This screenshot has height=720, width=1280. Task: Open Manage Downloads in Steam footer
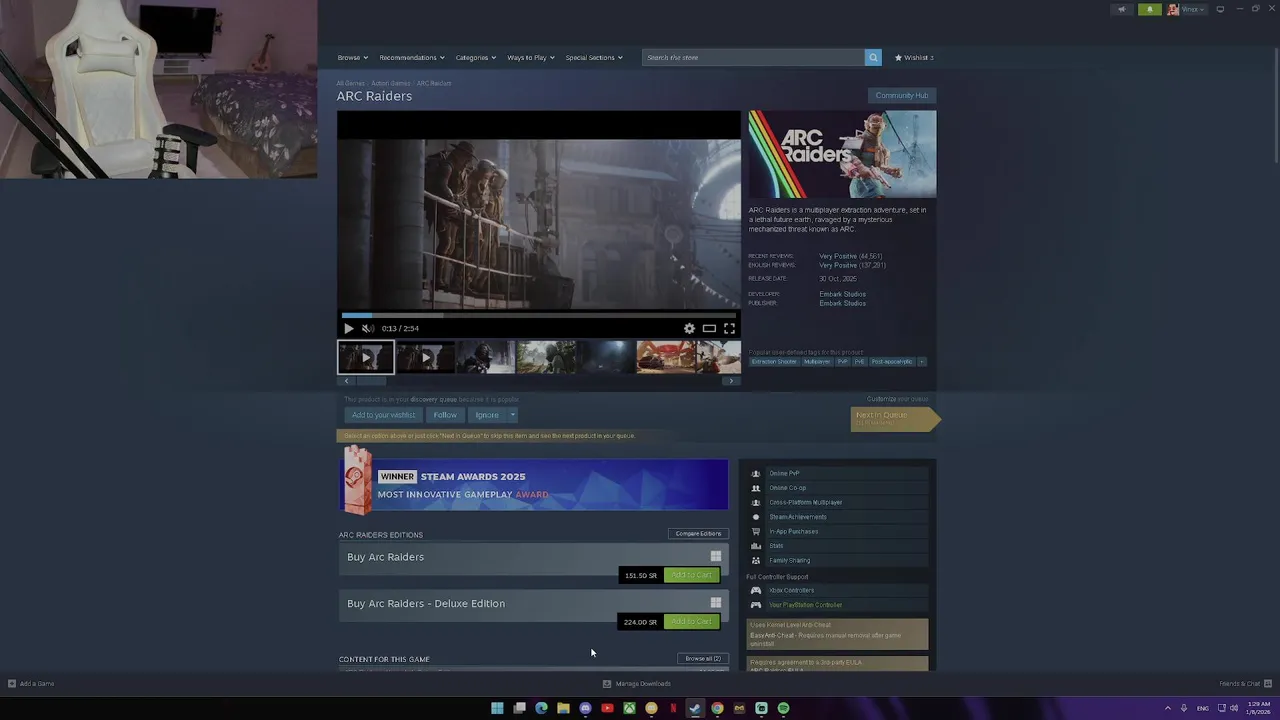click(637, 684)
